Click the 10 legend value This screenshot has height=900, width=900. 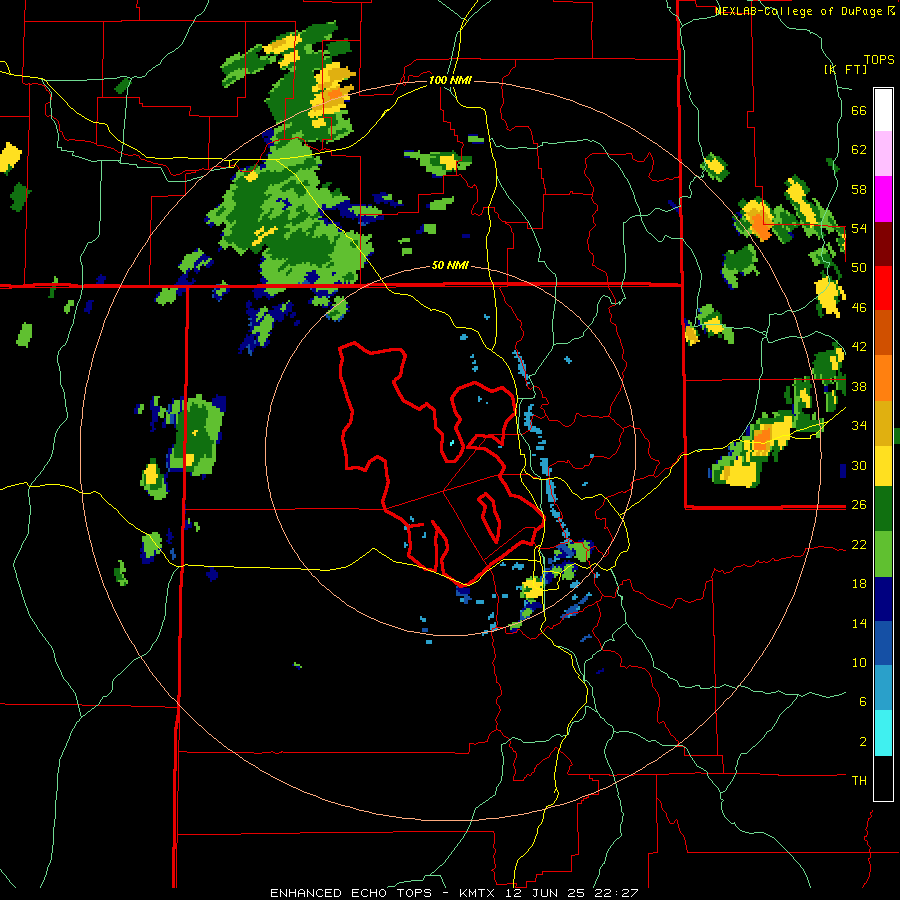[859, 662]
